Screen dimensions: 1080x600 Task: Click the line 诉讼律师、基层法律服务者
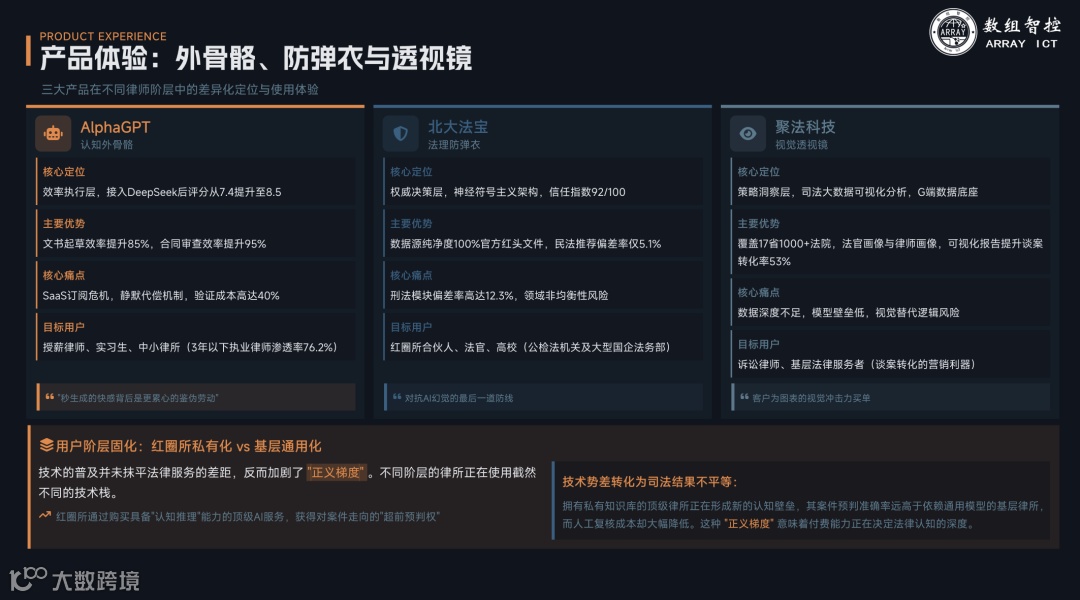click(856, 364)
